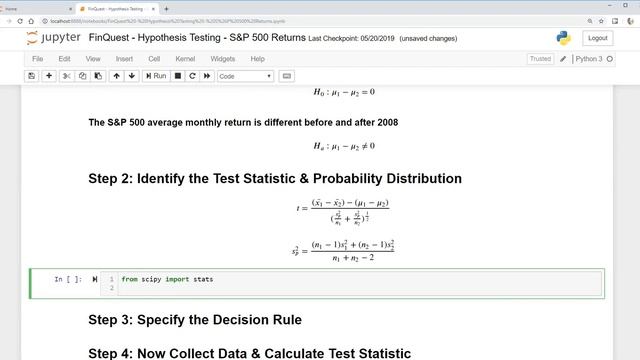This screenshot has width=640, height=360.
Task: Move selected cell down arrow
Action: click(132, 76)
